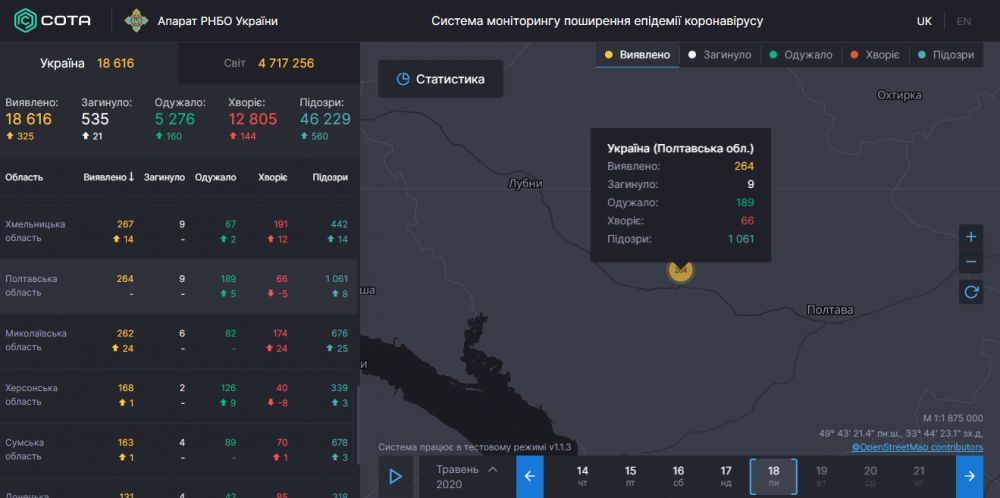Zoom out the map with minus

(x=971, y=261)
